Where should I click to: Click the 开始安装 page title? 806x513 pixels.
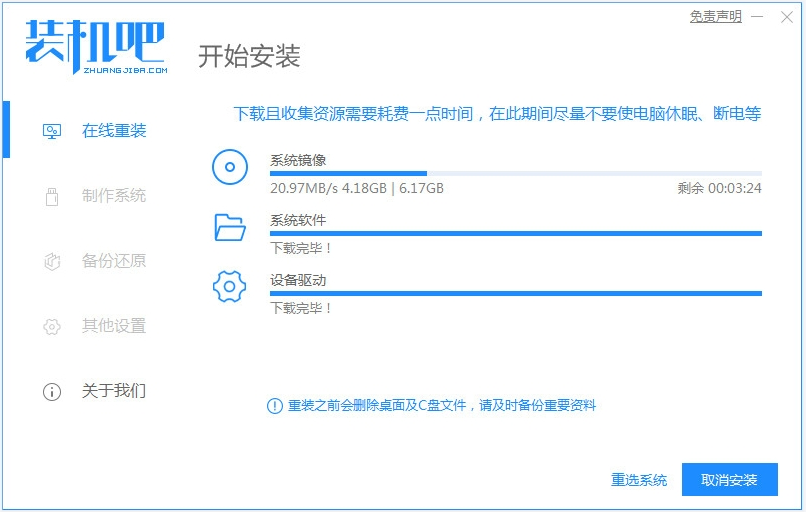click(249, 56)
